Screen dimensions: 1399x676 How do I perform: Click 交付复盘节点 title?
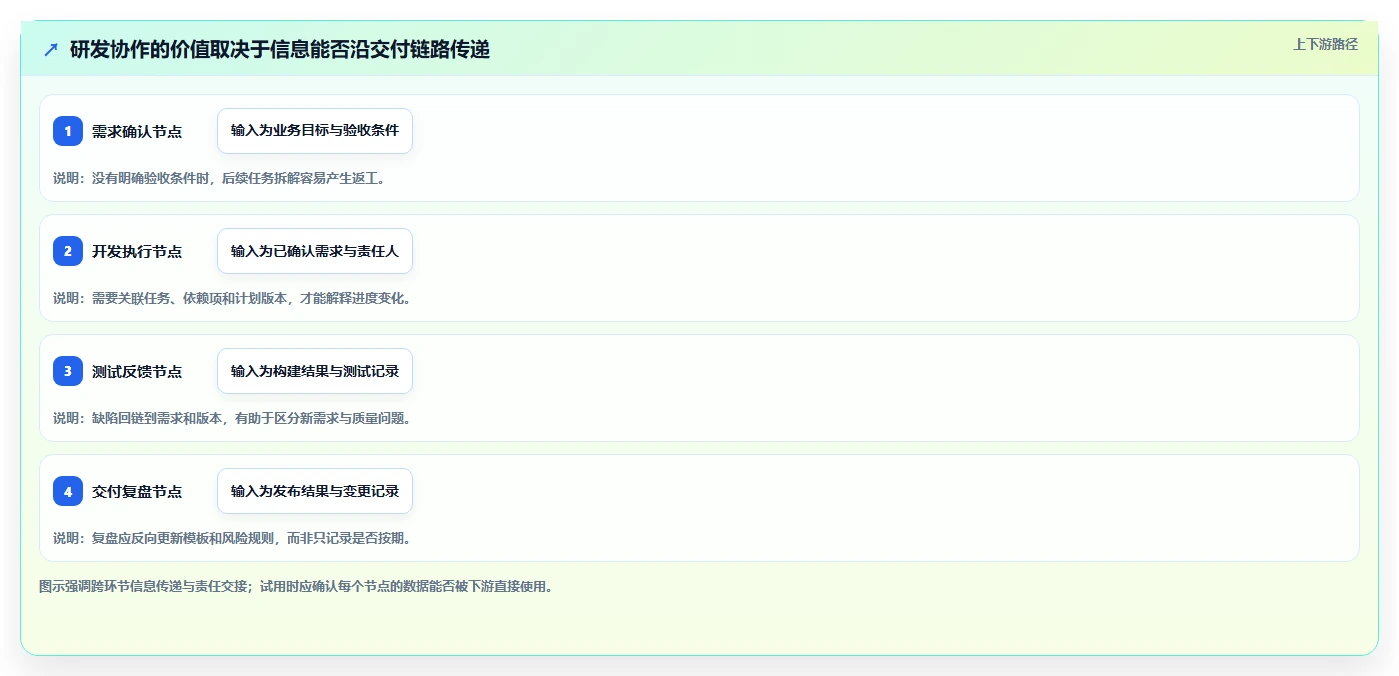click(137, 491)
